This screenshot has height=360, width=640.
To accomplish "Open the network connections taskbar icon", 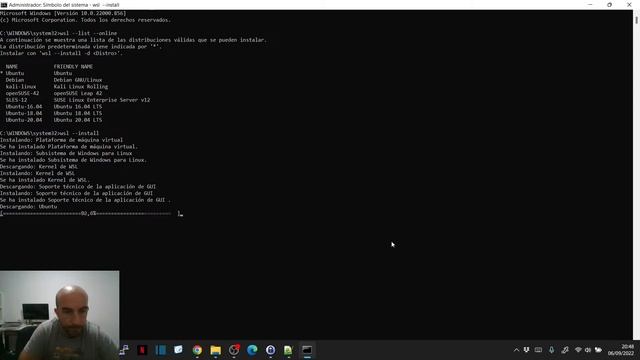I will (124, 350).
